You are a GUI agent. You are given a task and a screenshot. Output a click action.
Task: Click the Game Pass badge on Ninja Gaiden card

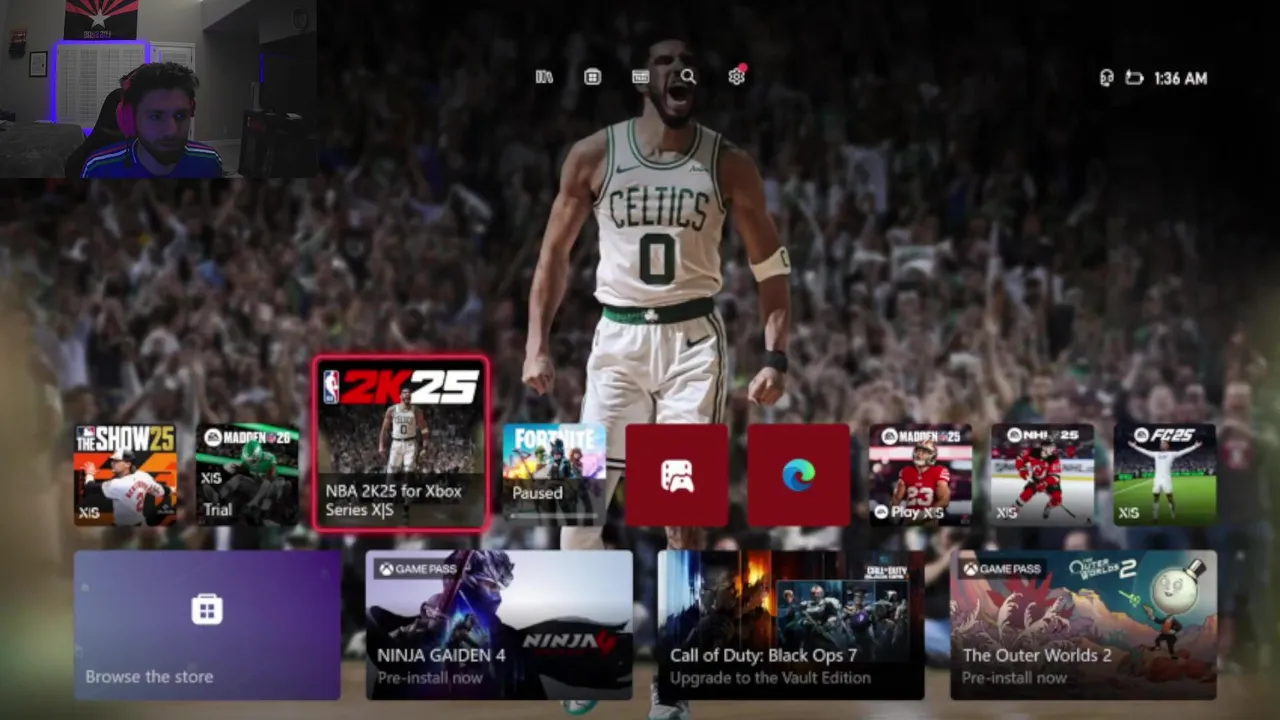point(417,569)
